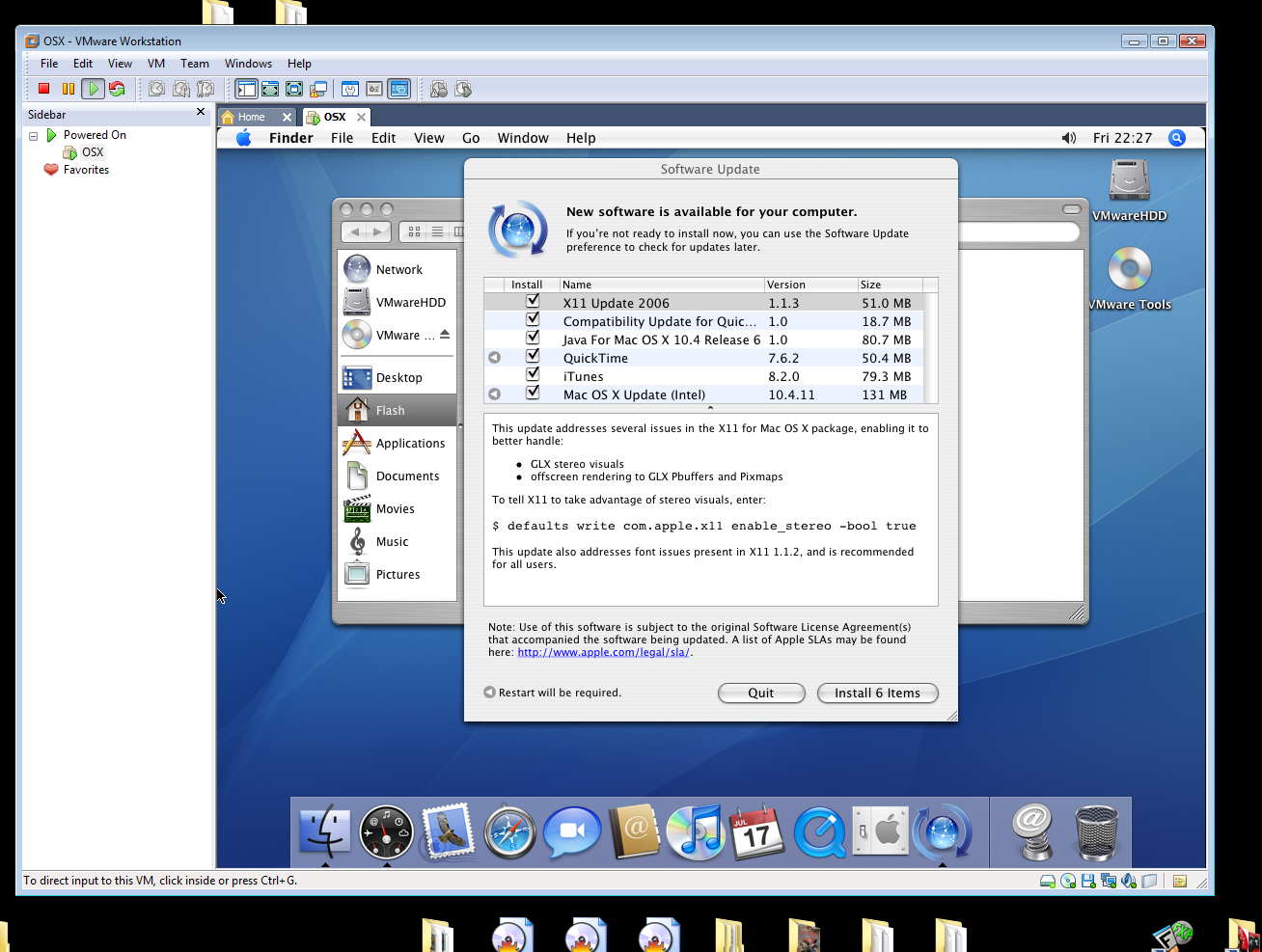Open the Trash in the Dock

[x=1097, y=831]
